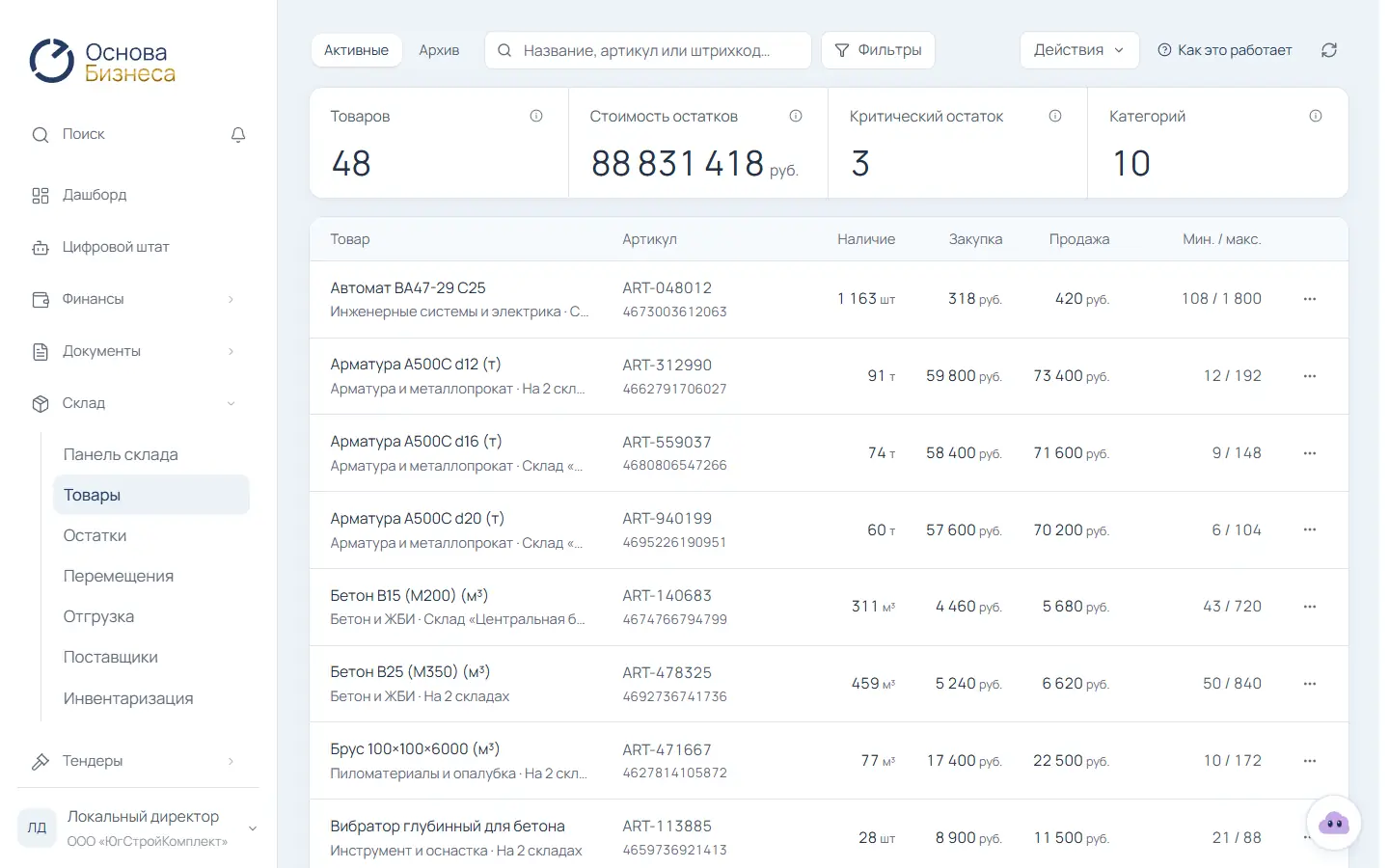Screen dimensions: 1389x868
Task: Expand the Тендеры menu
Action: pos(134,761)
